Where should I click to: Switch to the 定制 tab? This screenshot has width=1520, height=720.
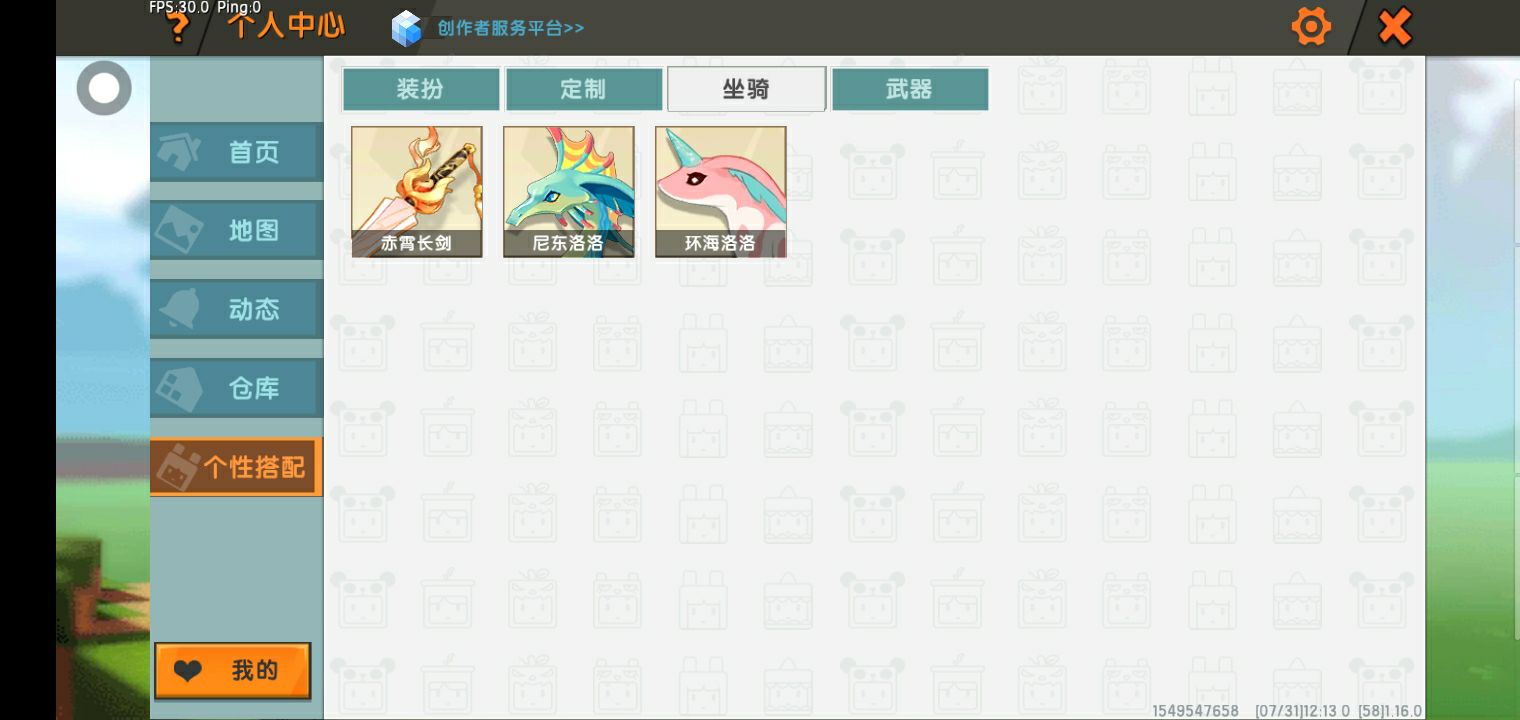[x=584, y=89]
